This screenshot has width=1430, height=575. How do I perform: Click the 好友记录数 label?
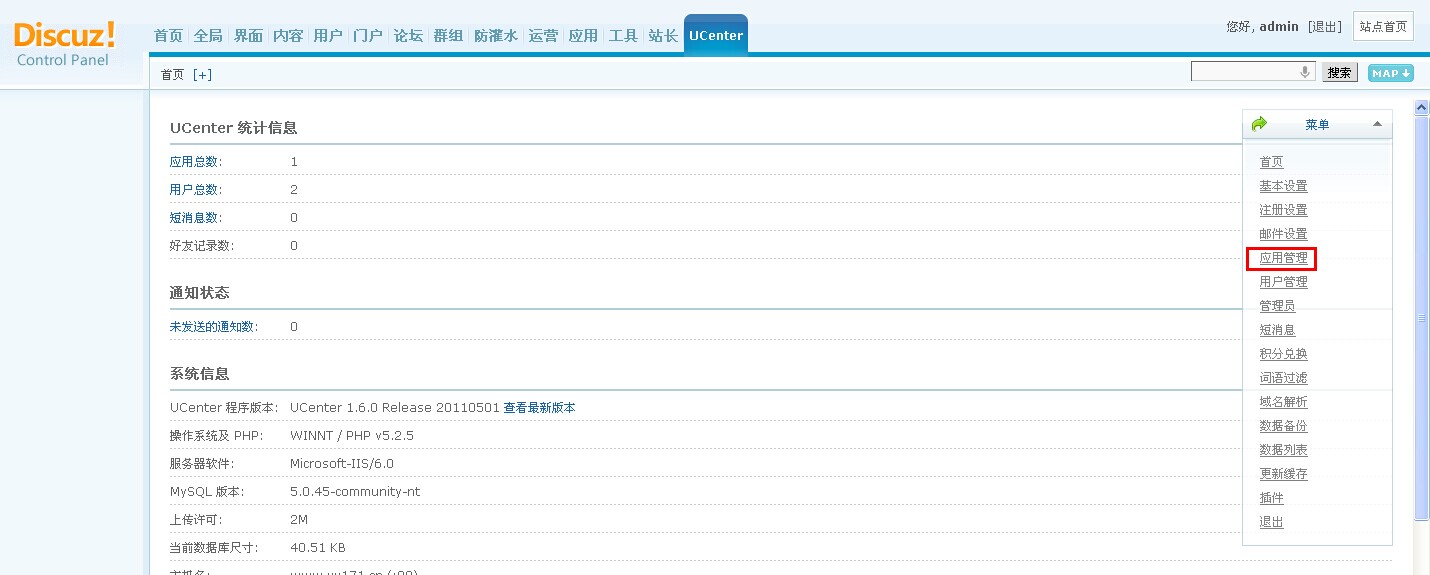click(x=203, y=246)
